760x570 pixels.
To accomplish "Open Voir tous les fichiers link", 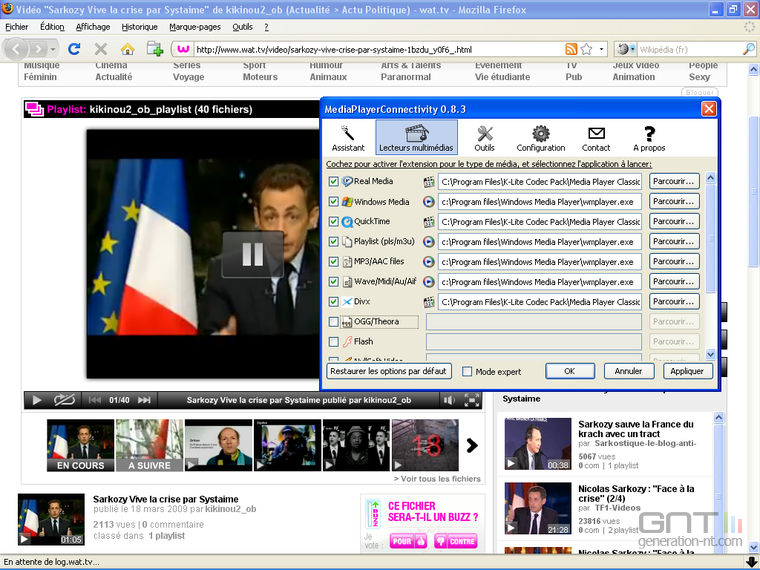I will click(x=437, y=479).
